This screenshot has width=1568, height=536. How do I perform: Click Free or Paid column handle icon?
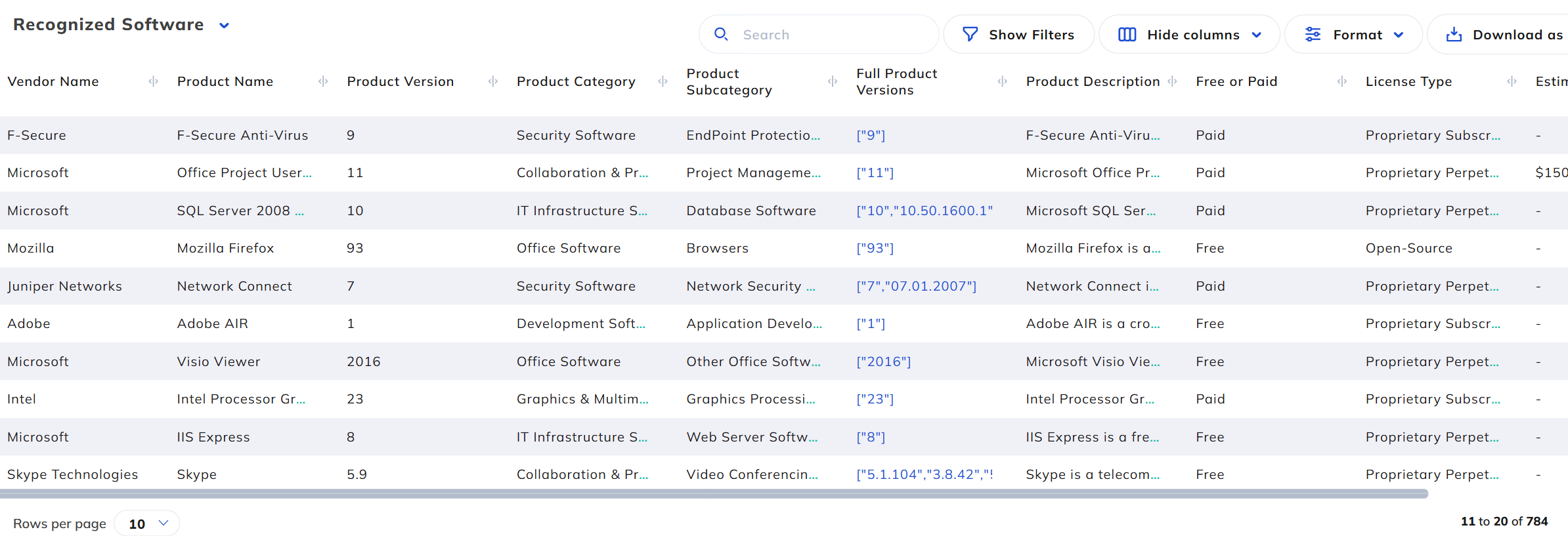coord(1341,81)
